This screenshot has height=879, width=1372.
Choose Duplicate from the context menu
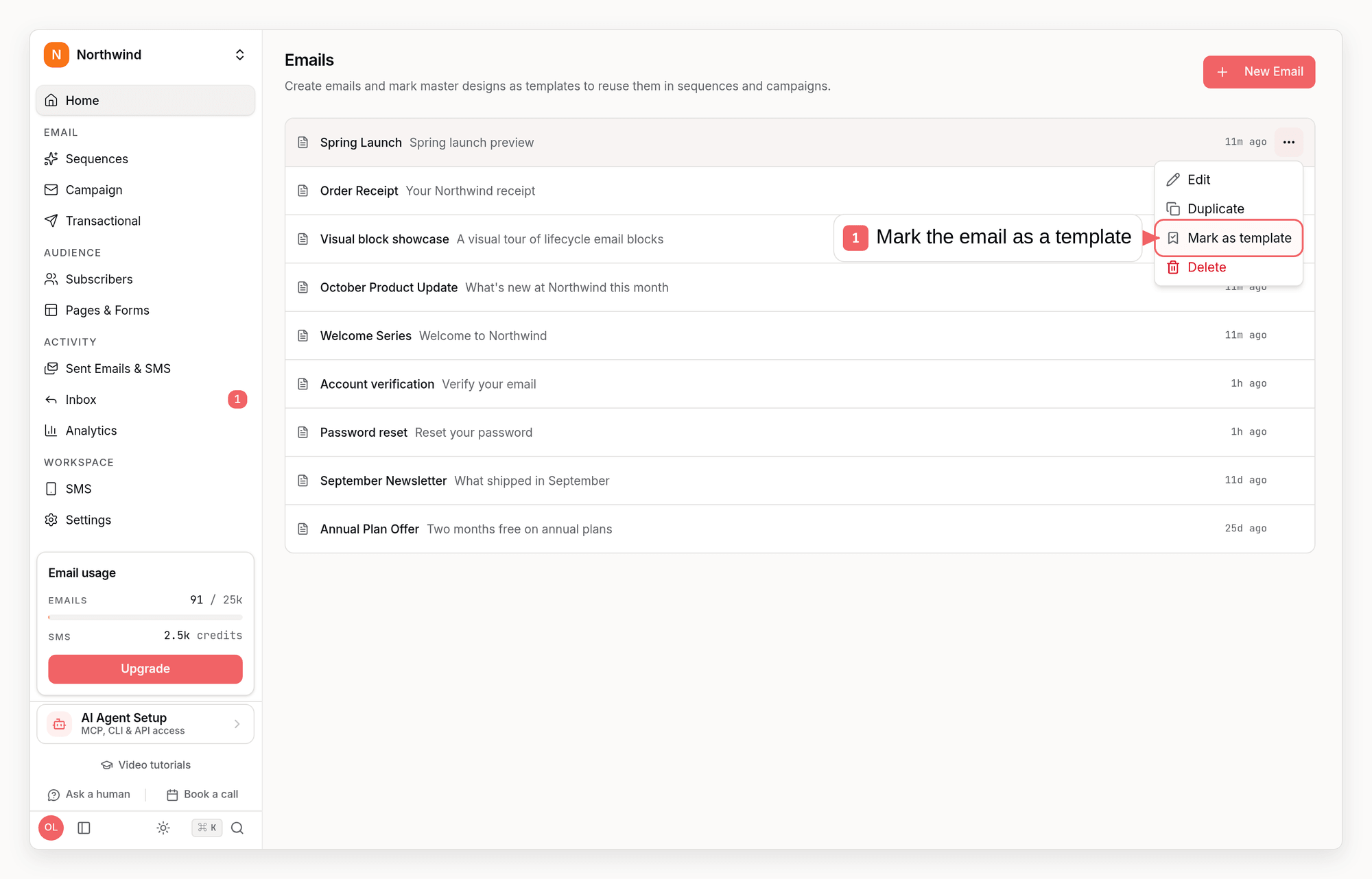point(1228,209)
